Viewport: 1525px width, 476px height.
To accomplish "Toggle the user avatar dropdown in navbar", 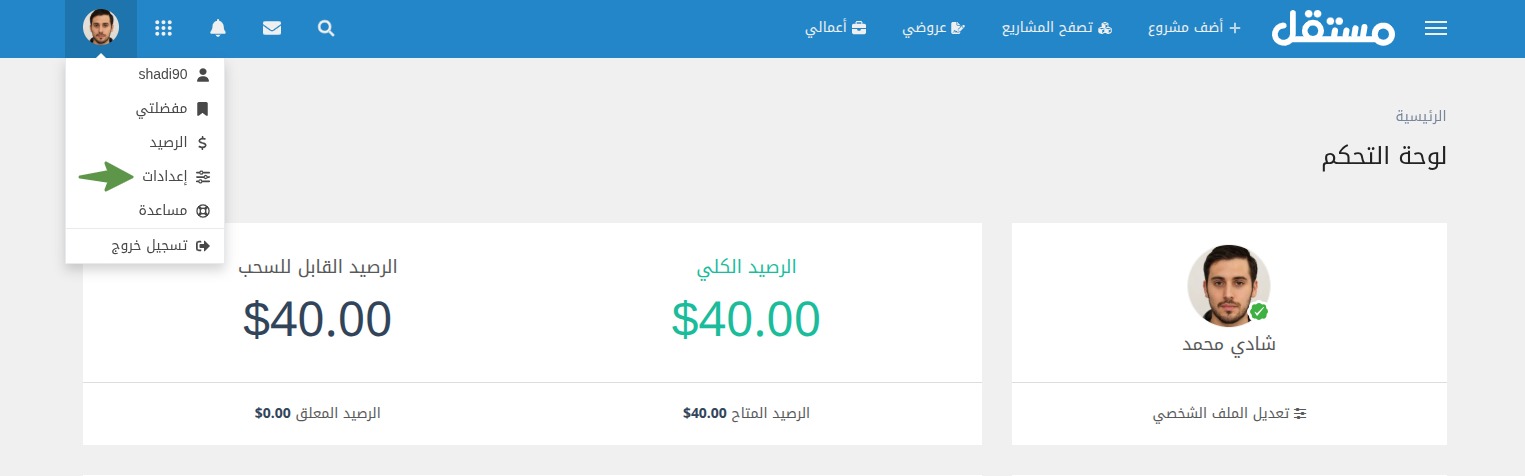I will [x=100, y=29].
